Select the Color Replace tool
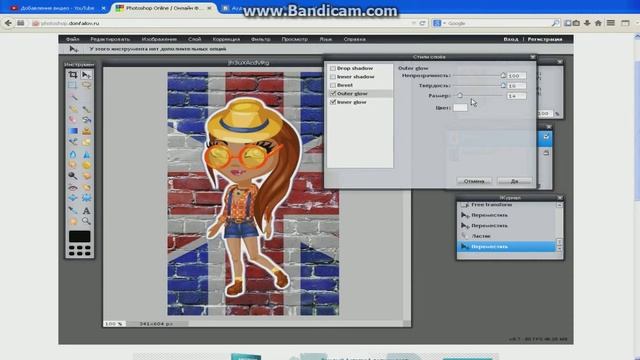Image resolution: width=640 pixels, height=360 pixels. 73,142
